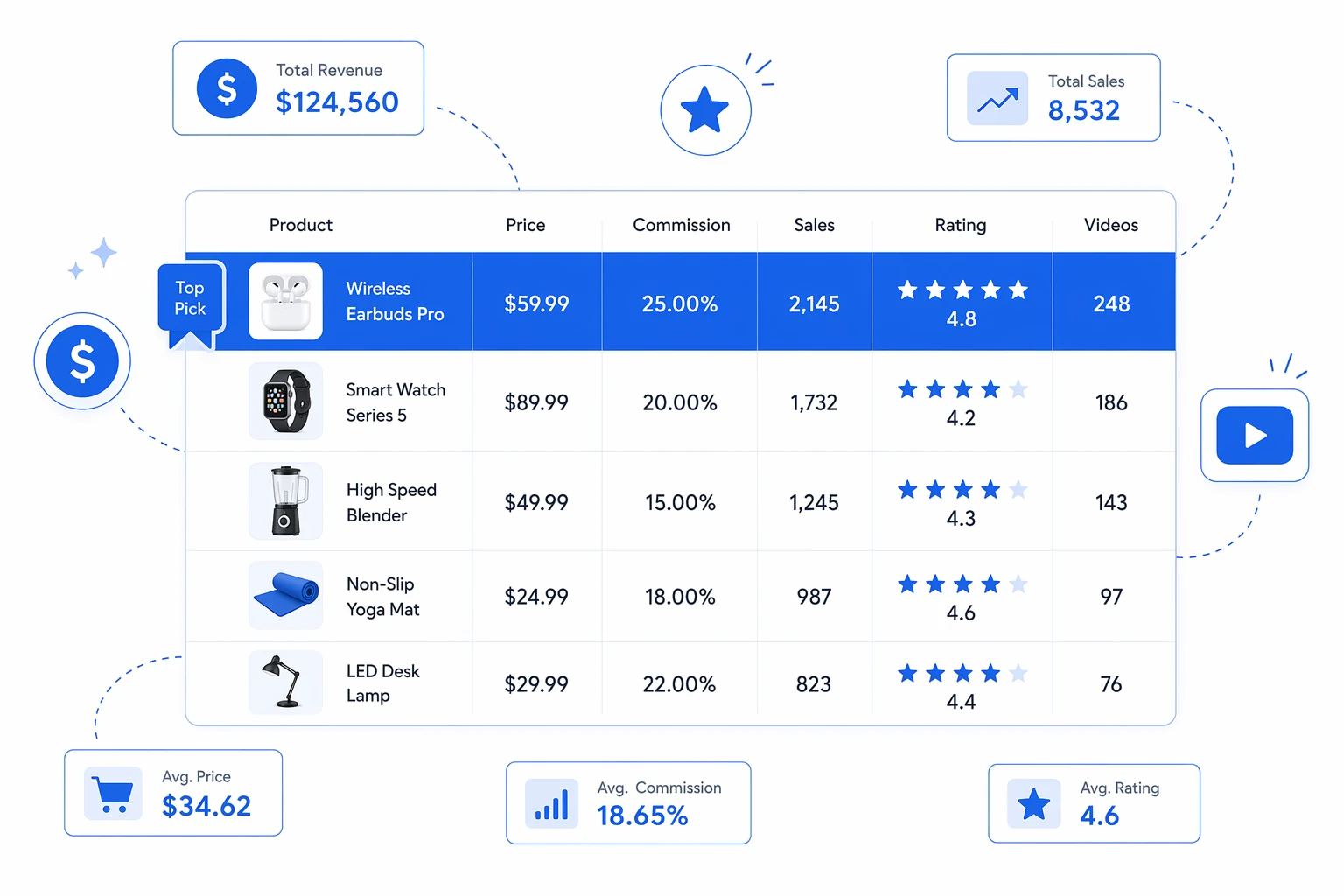Click the star rating in High Speed Blender row

962,489
